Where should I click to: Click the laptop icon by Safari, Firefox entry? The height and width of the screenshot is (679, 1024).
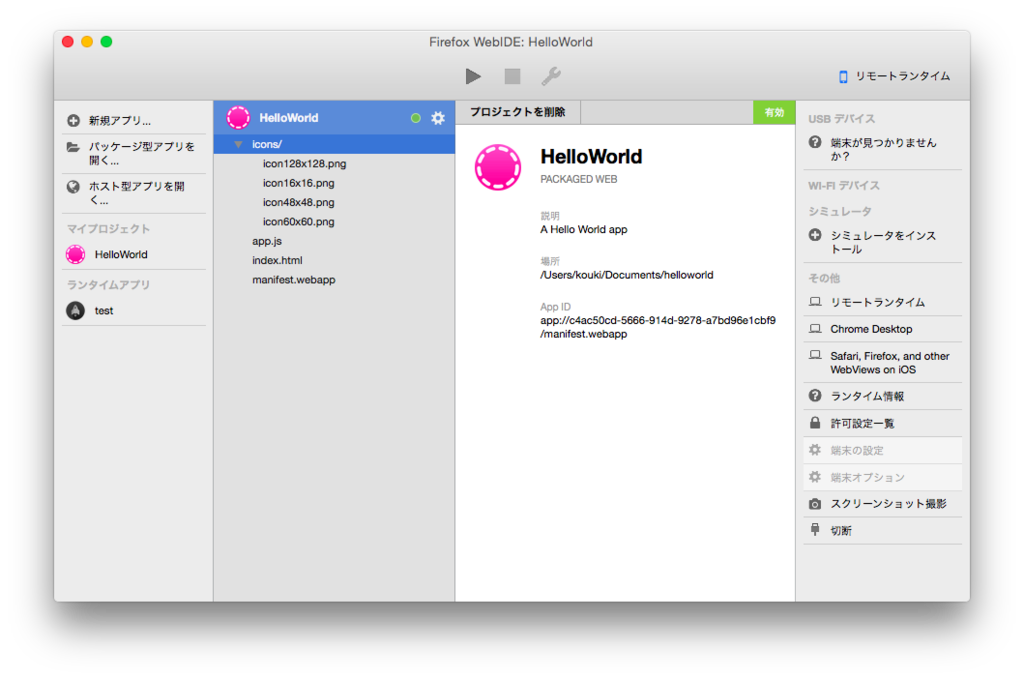tap(815, 356)
